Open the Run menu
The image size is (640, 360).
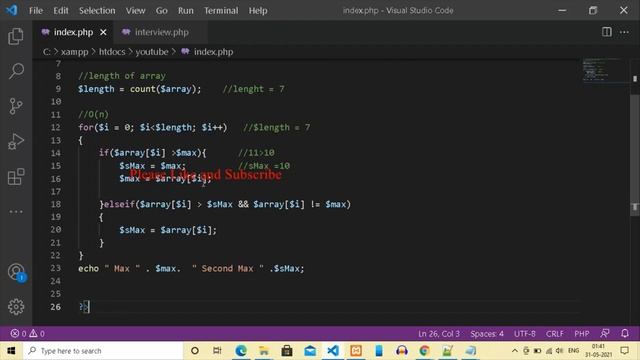186,11
